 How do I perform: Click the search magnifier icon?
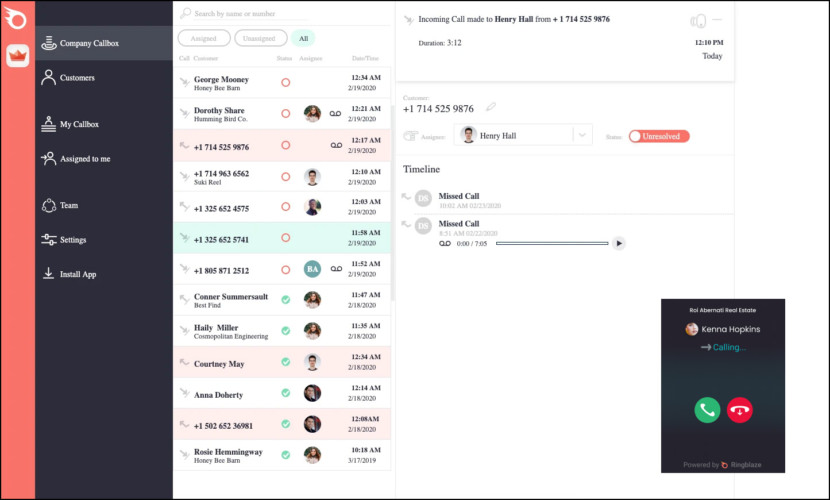[185, 13]
